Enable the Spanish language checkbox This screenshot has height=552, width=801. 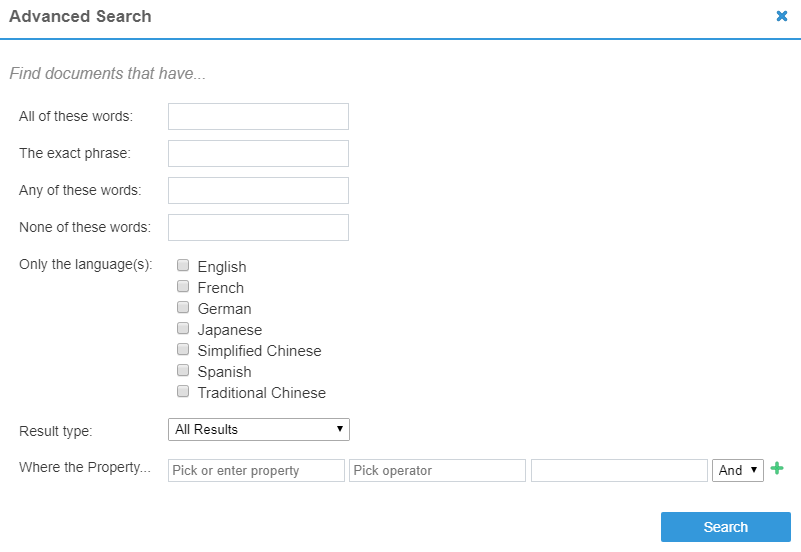tap(183, 371)
